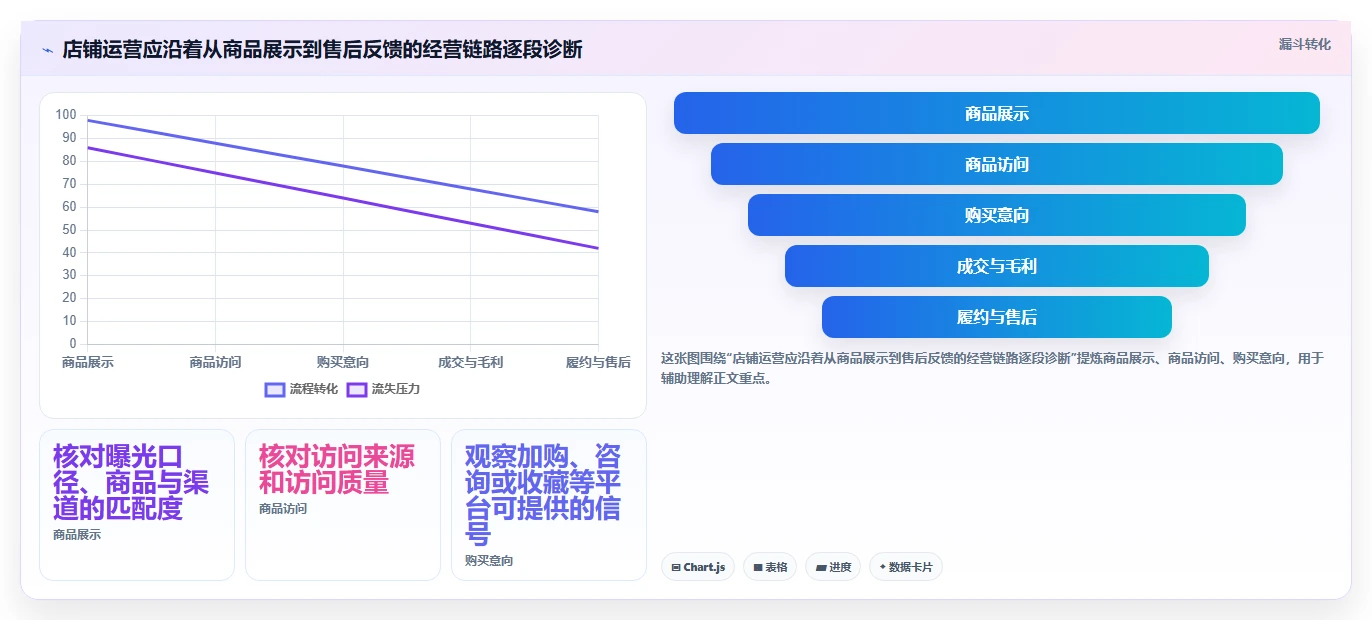The width and height of the screenshot is (1372, 620).
Task: Click the 成交与毛利 x-axis label on chart
Action: (x=470, y=362)
